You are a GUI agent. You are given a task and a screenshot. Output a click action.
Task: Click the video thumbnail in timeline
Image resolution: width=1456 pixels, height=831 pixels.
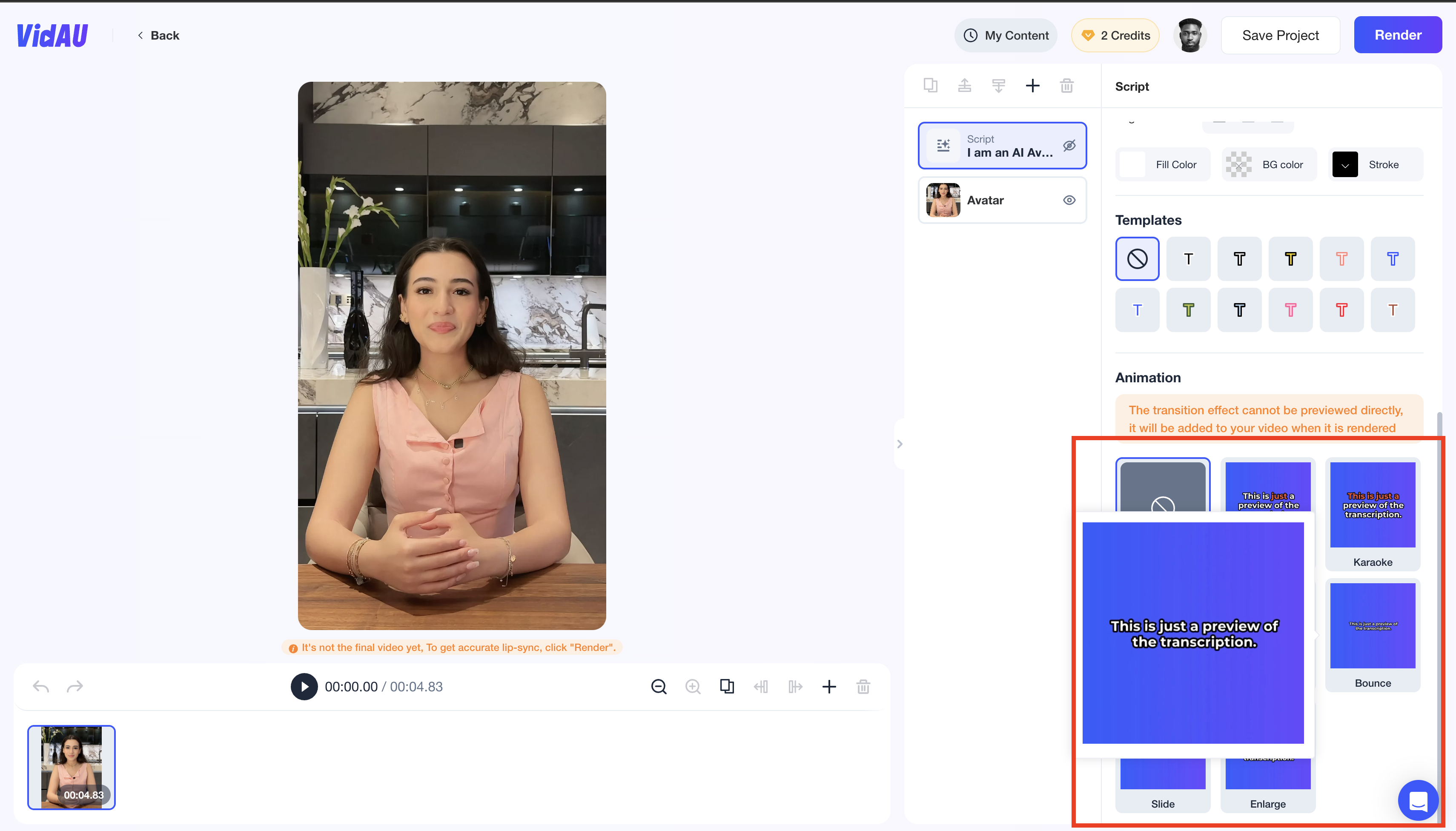[71, 766]
